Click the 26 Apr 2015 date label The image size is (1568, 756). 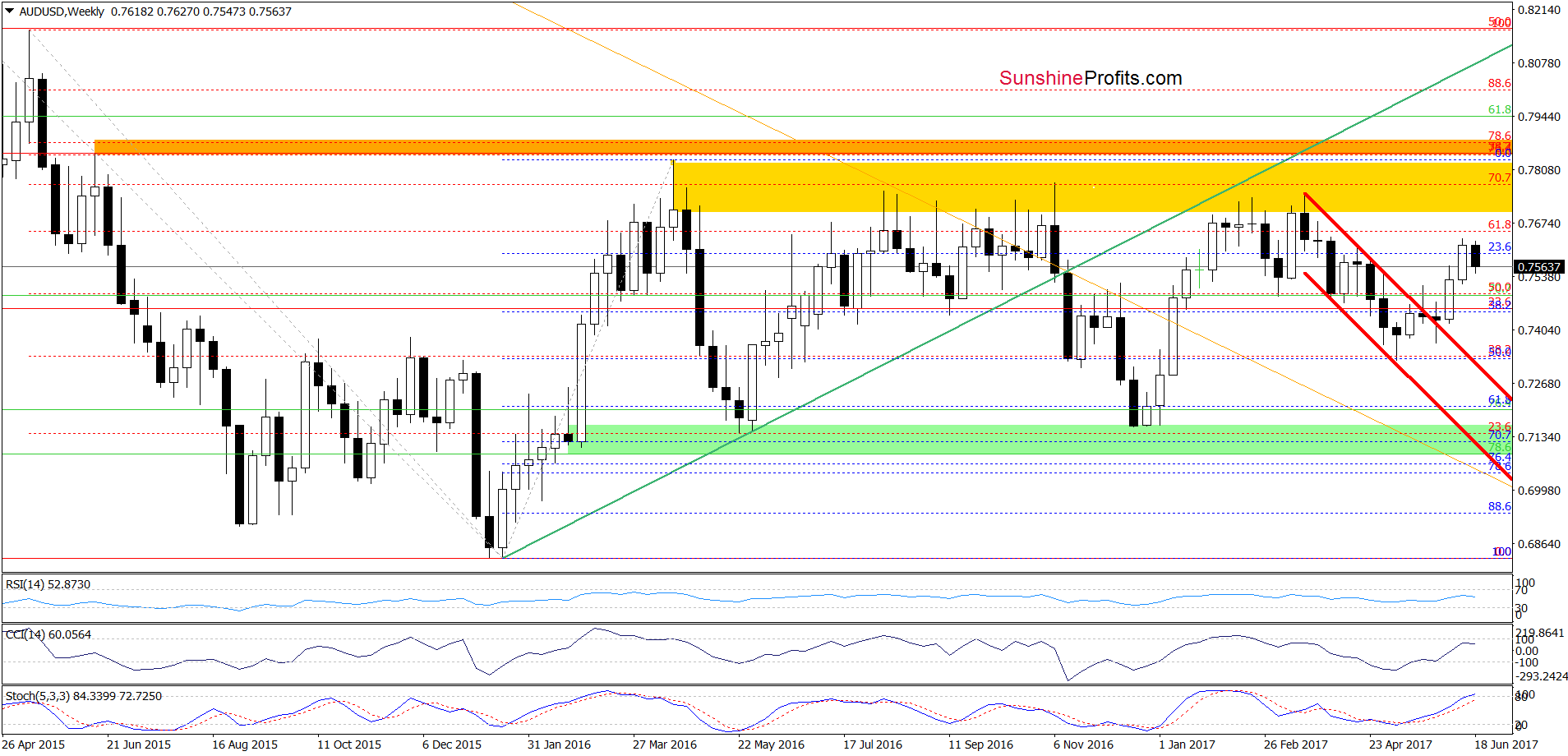click(34, 744)
